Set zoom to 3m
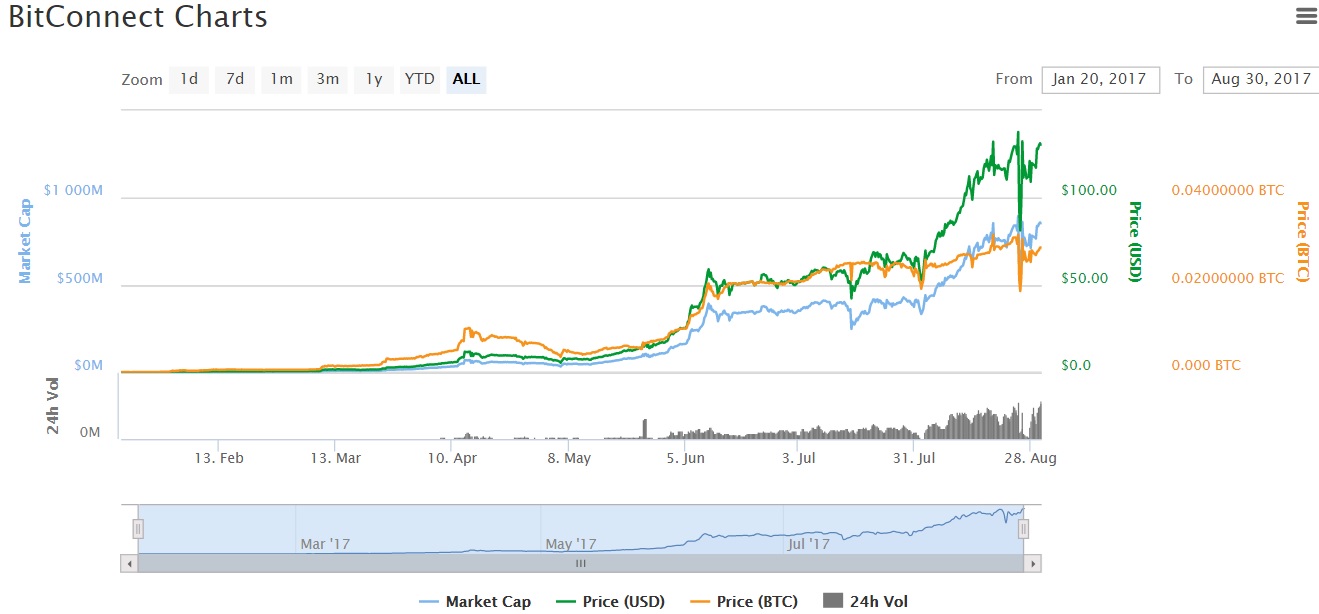1319x614 pixels. pos(328,79)
